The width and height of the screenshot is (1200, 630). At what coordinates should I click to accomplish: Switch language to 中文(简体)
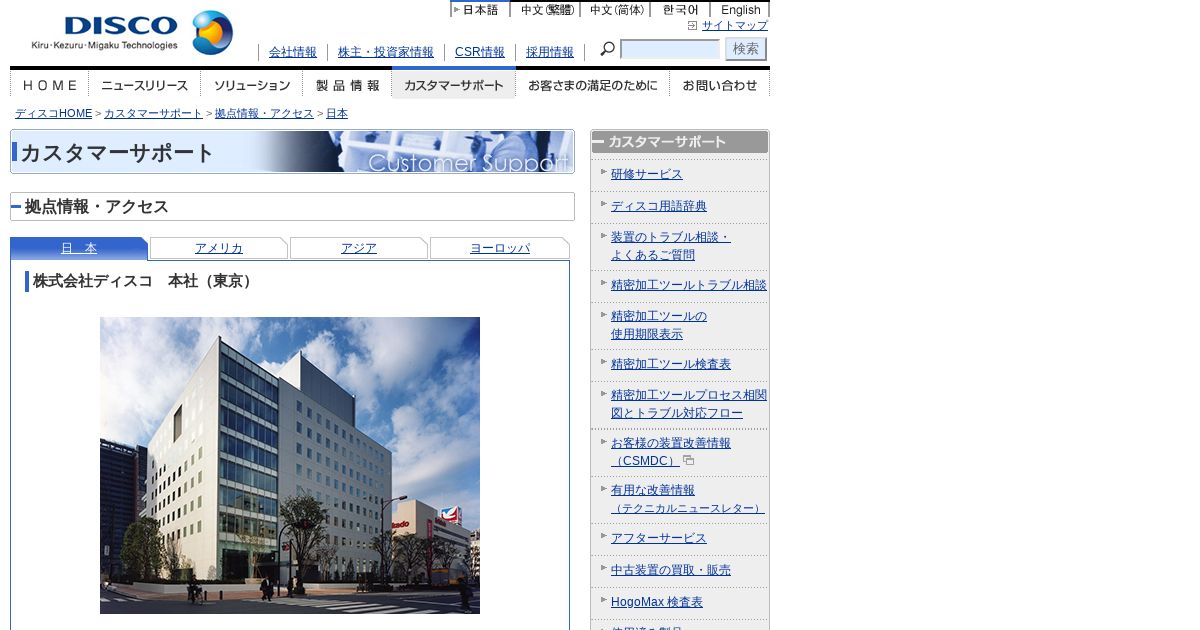(615, 9)
